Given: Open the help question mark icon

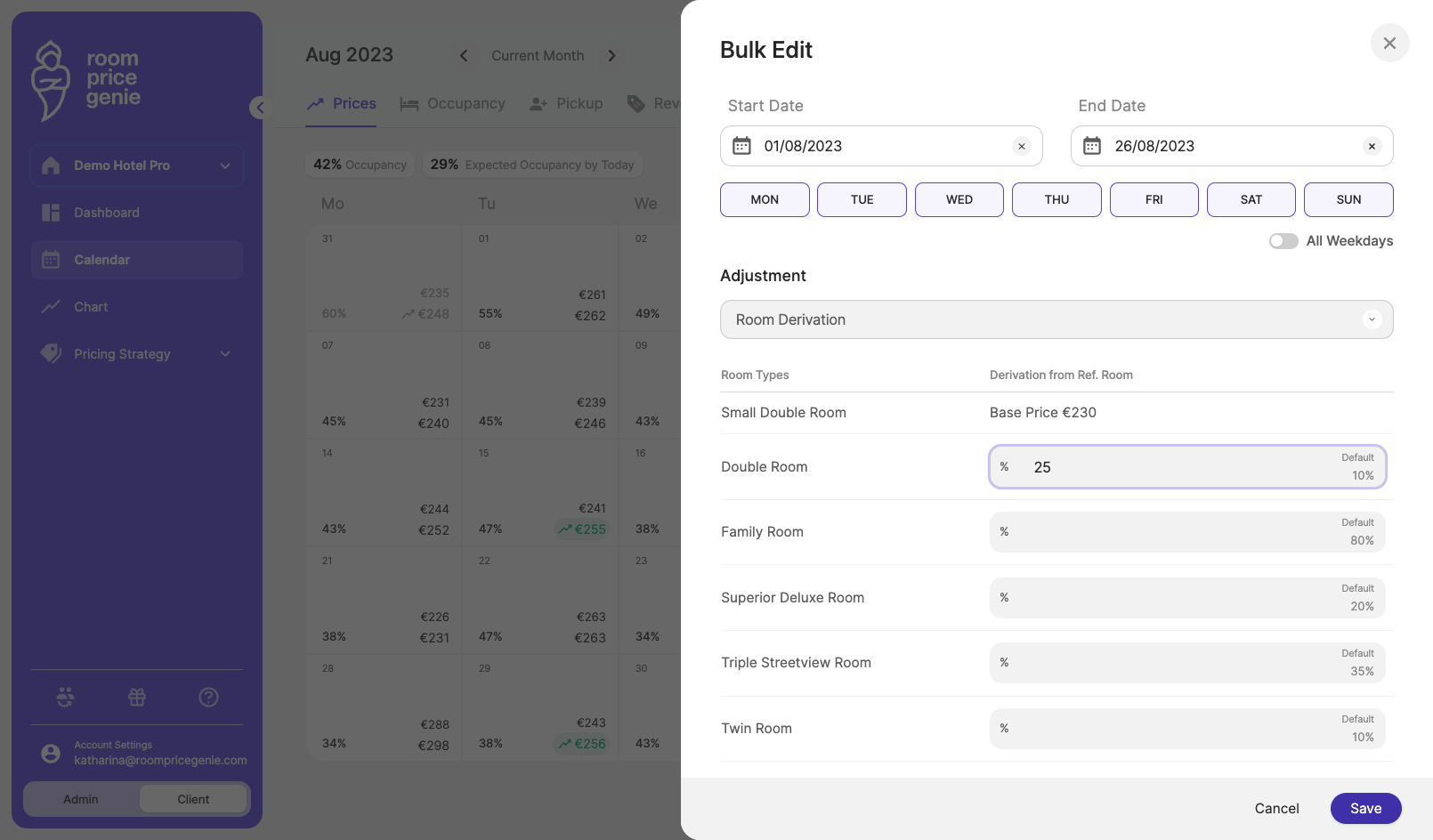Looking at the screenshot, I should [x=208, y=697].
